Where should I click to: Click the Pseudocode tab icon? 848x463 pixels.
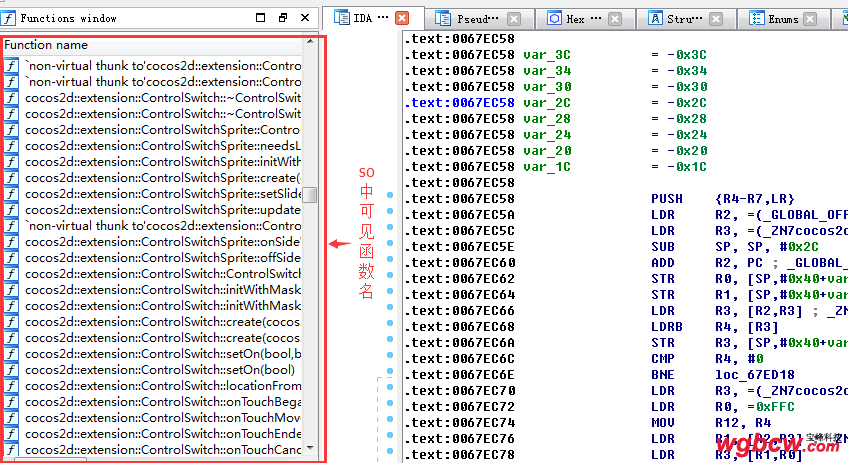[442, 19]
